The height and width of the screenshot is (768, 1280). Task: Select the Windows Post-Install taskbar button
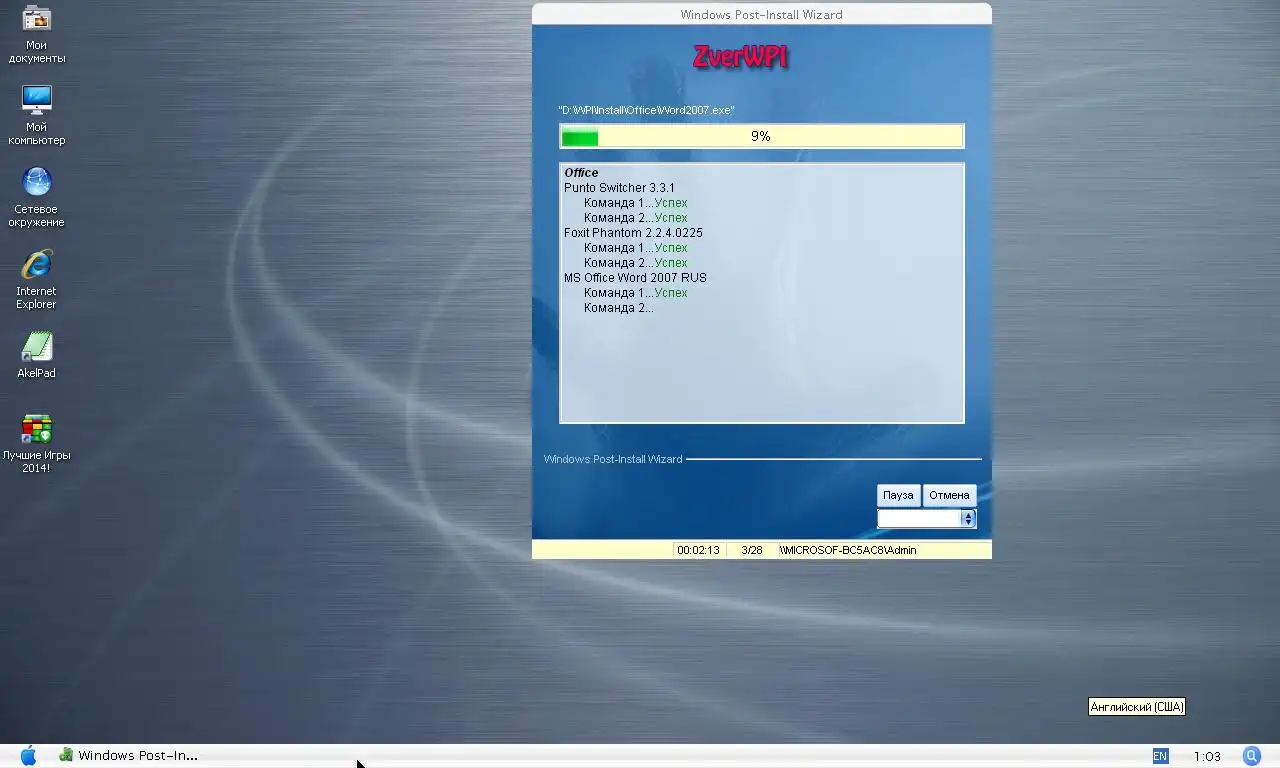[128, 756]
